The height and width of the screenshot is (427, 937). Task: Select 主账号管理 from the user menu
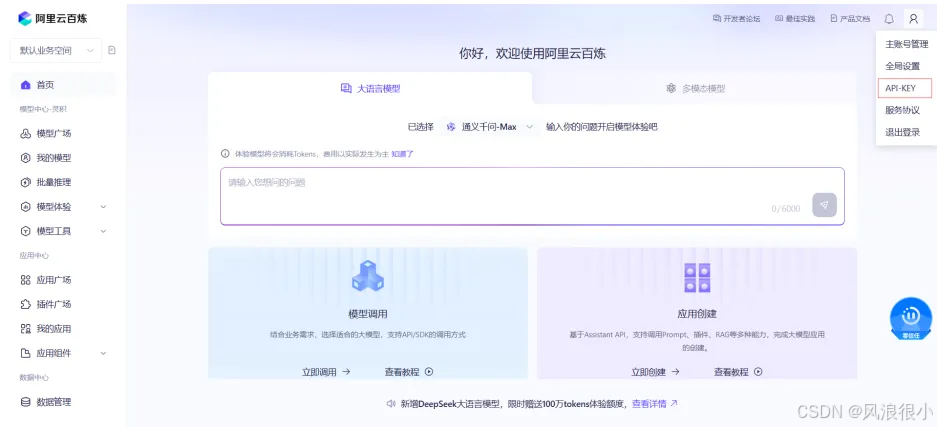coord(907,44)
